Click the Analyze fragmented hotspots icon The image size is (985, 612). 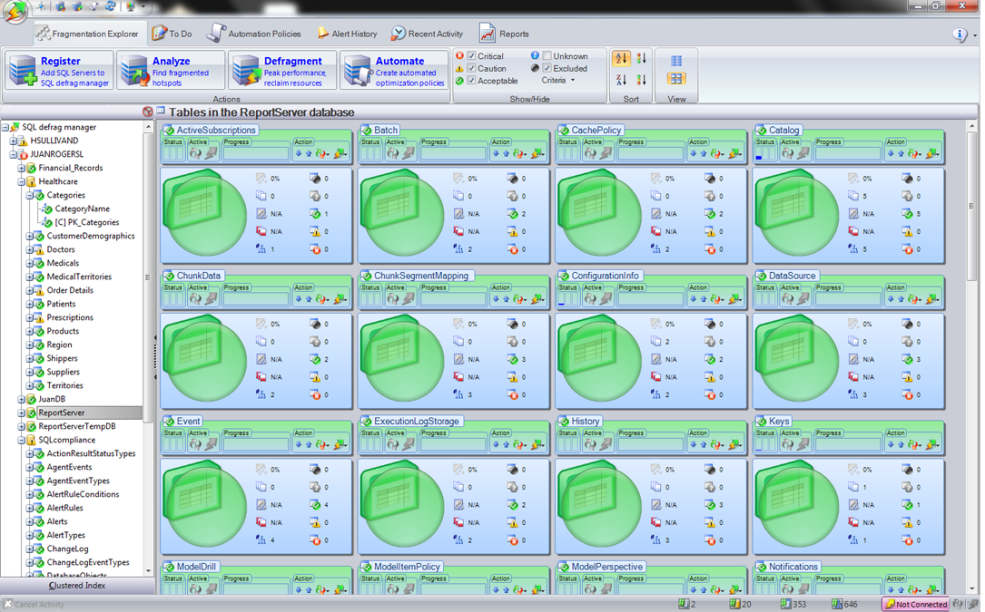[134, 72]
